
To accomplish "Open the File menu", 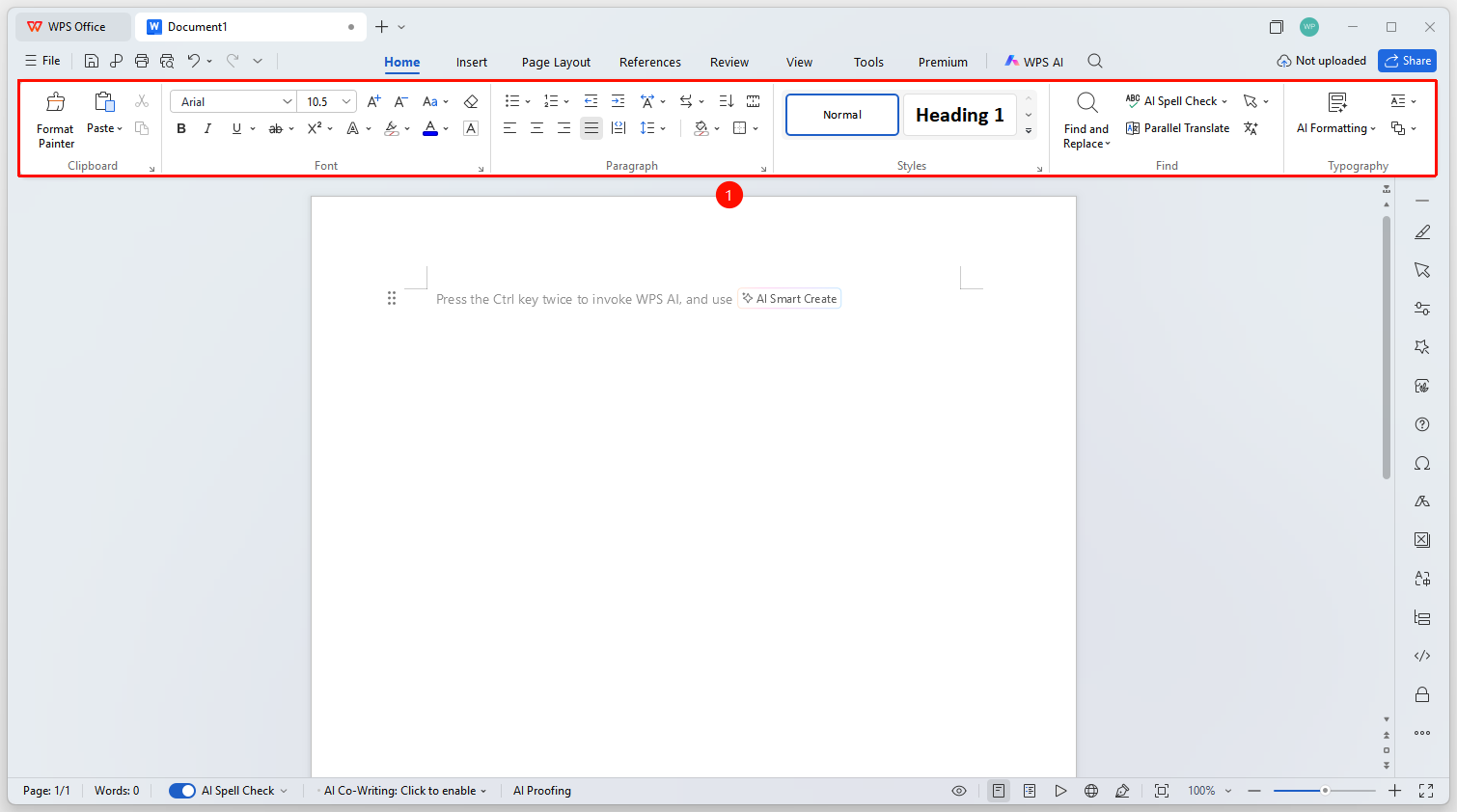I will pos(42,61).
